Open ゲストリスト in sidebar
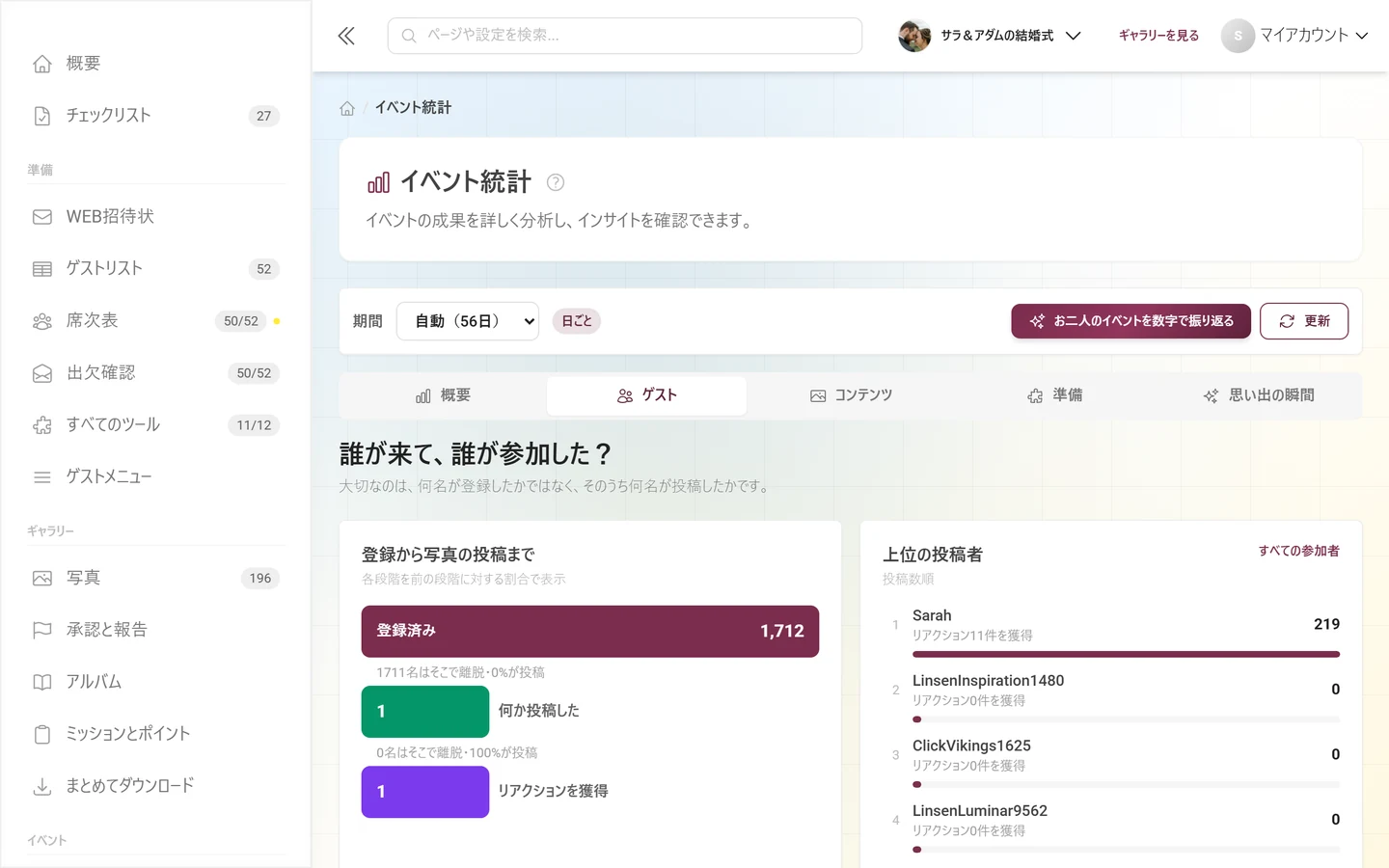The width and height of the screenshot is (1389, 868). click(x=155, y=269)
